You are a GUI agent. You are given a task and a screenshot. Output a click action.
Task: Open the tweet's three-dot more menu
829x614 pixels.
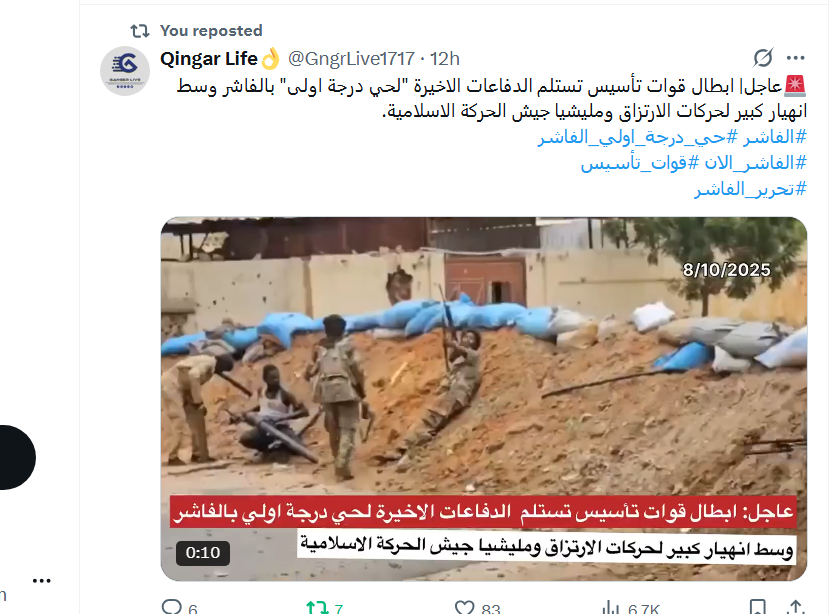[x=795, y=58]
